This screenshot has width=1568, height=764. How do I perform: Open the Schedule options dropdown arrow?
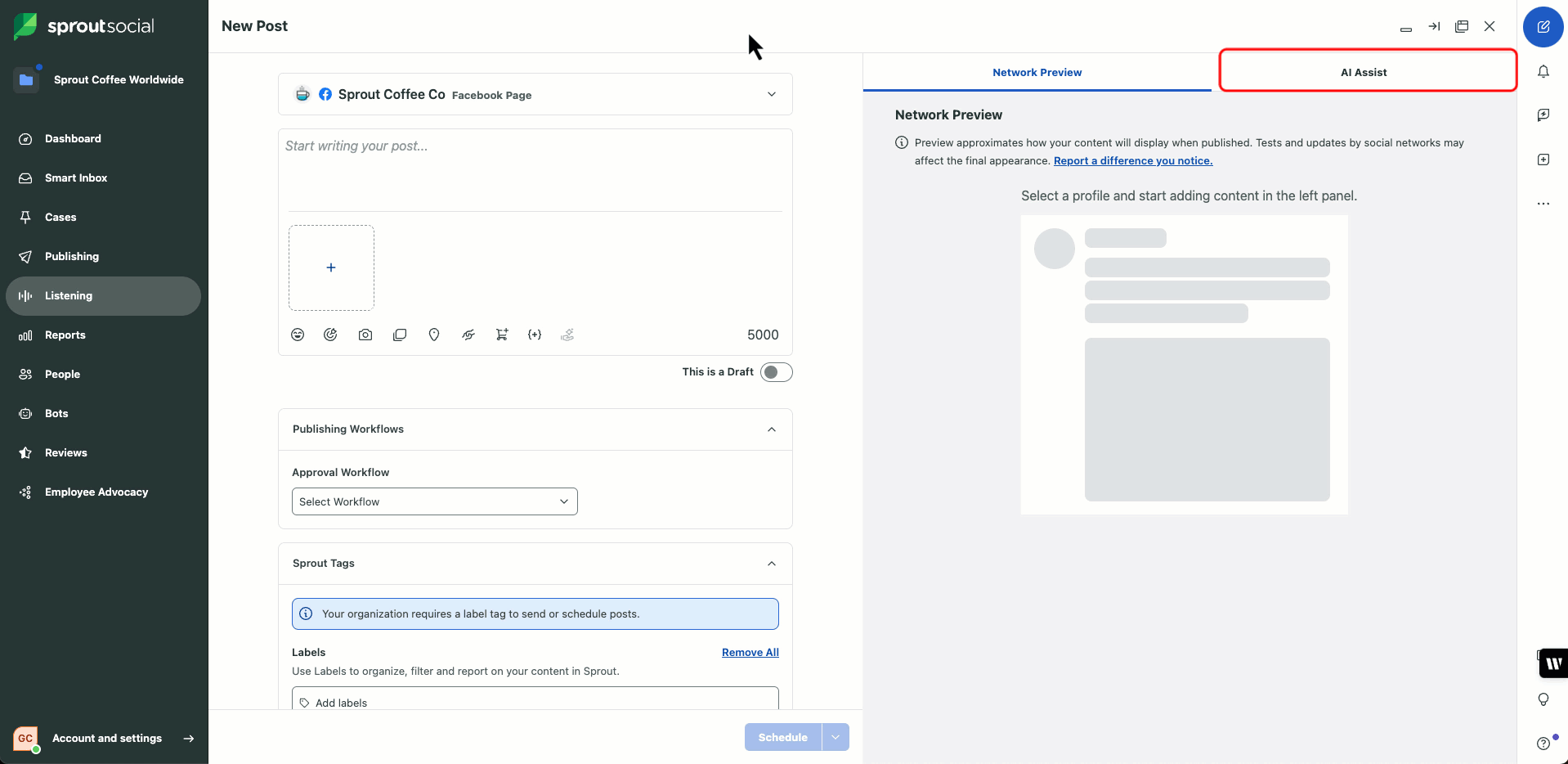coord(836,737)
